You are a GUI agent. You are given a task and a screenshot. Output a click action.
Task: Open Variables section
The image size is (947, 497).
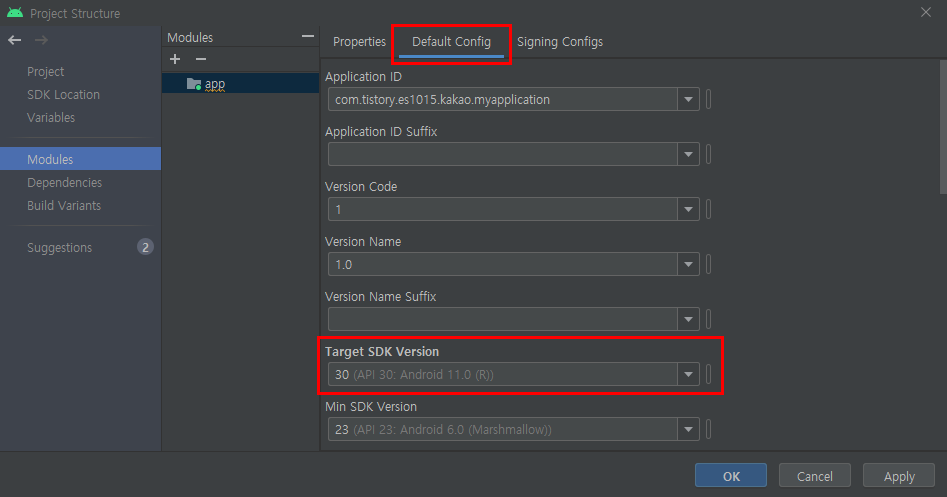click(x=51, y=117)
